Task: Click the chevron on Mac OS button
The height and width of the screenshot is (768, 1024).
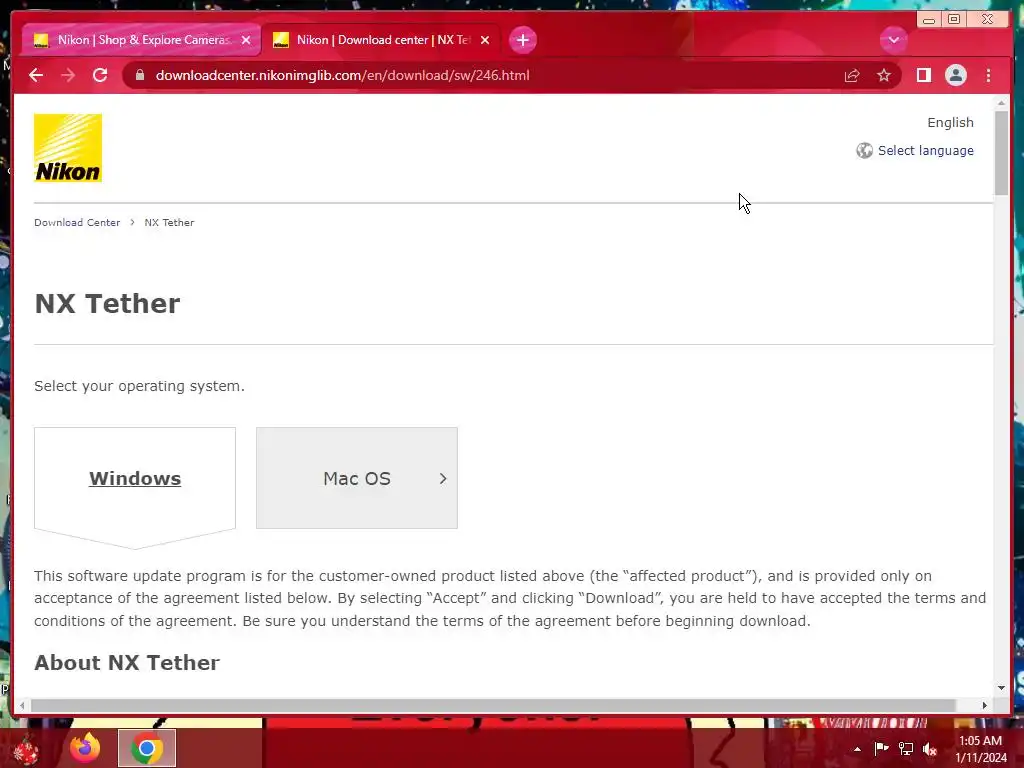Action: coord(443,478)
